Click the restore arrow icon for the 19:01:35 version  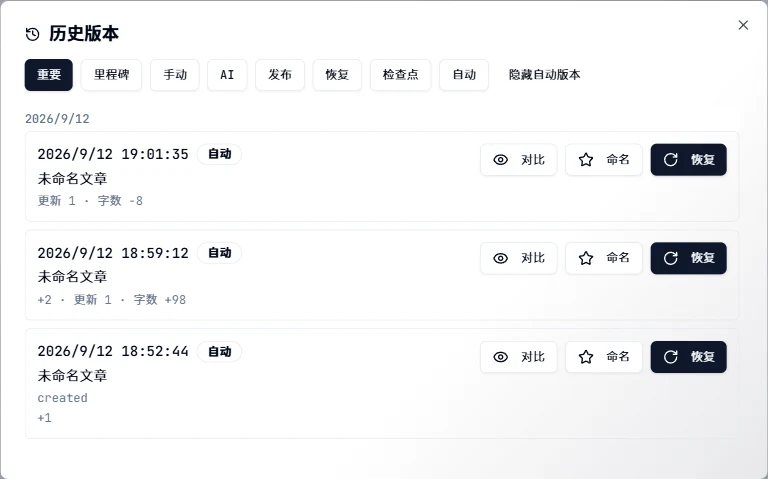click(671, 160)
